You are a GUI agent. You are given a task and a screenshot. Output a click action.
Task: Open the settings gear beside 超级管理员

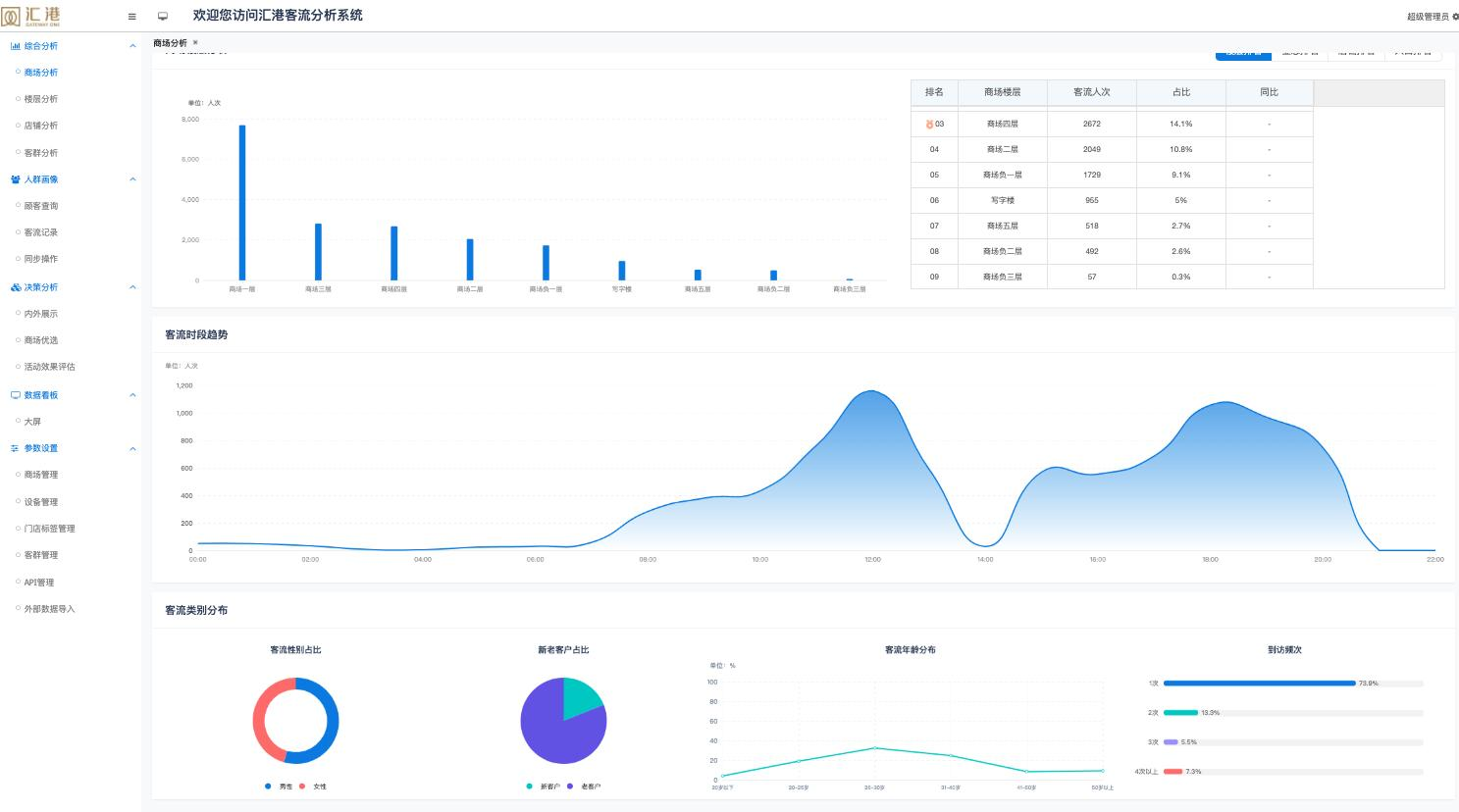pyautogui.click(x=1455, y=17)
